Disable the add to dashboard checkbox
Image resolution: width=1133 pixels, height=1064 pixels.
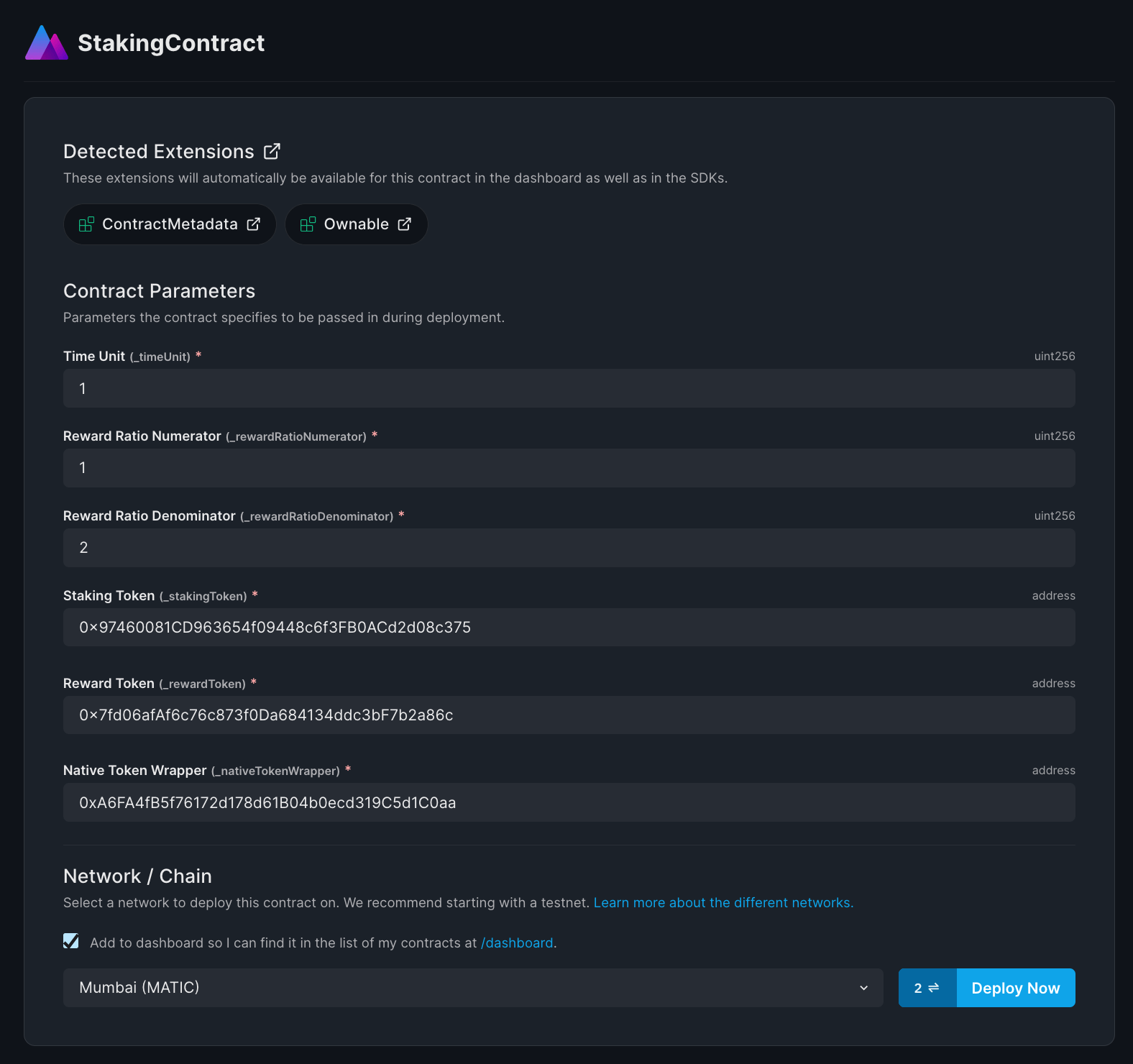(x=70, y=940)
